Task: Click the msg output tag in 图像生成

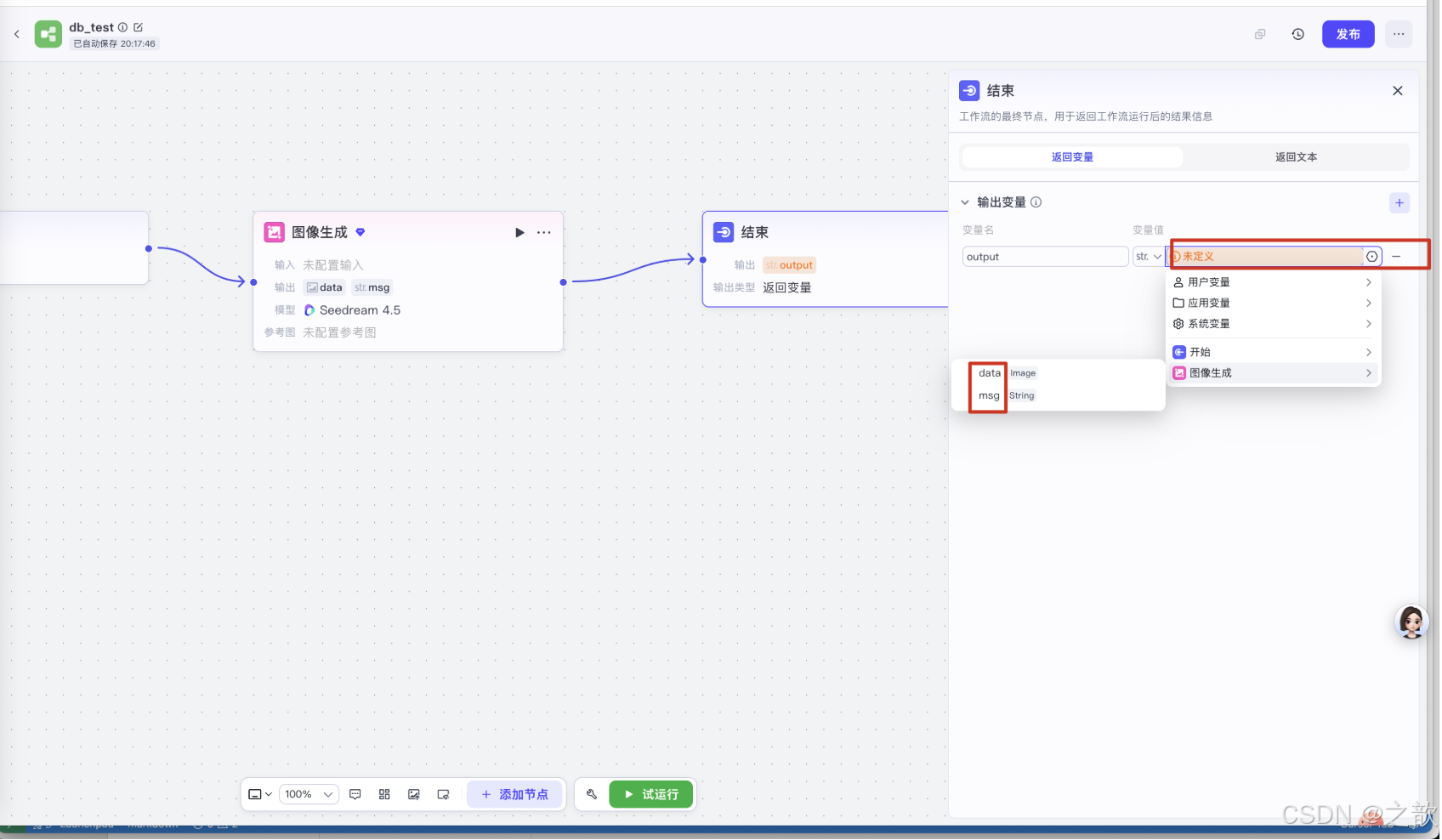Action: click(x=372, y=287)
